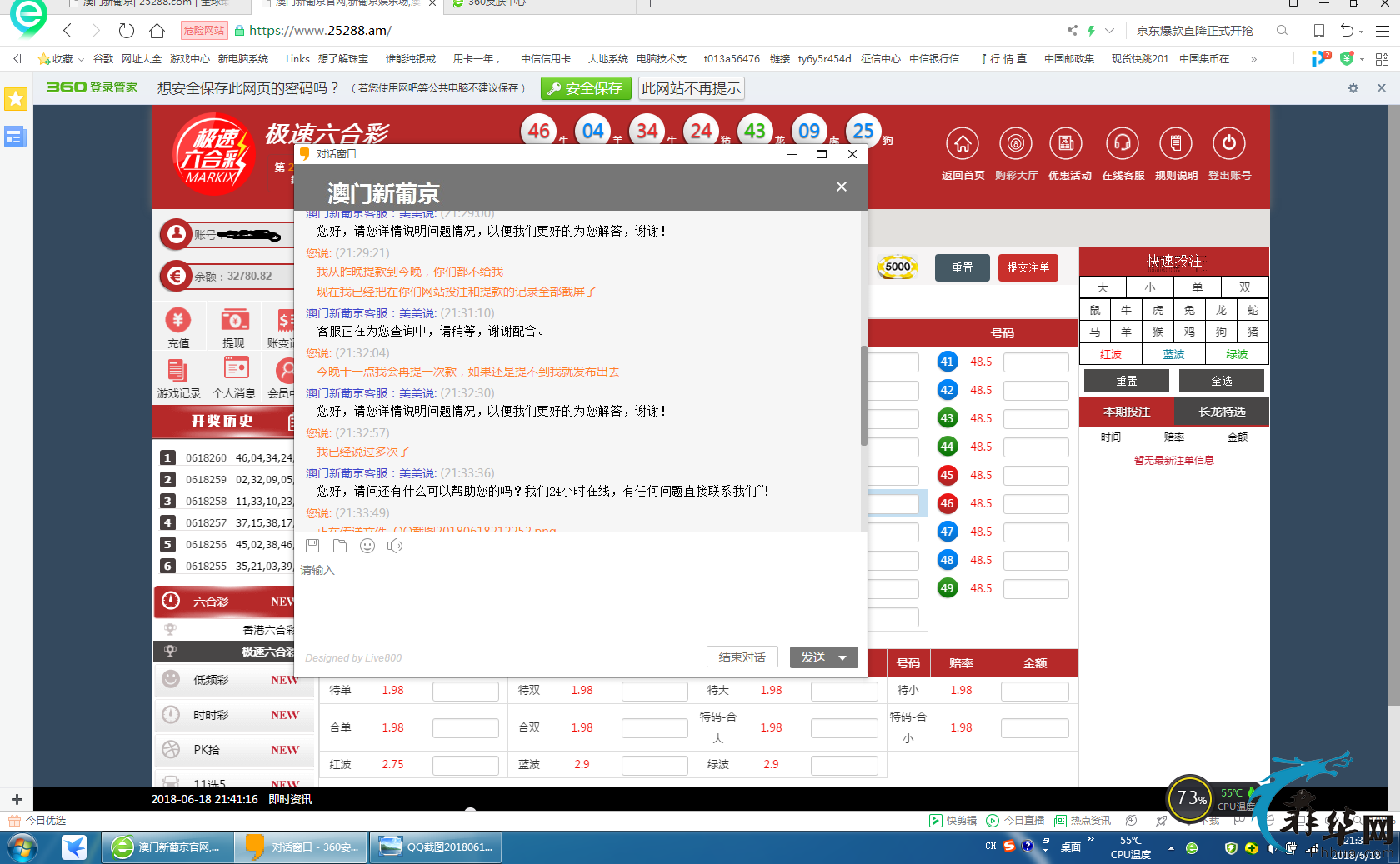The height and width of the screenshot is (864, 1400).
Task: Switch to the 长龙特选 tab
Action: [1222, 412]
